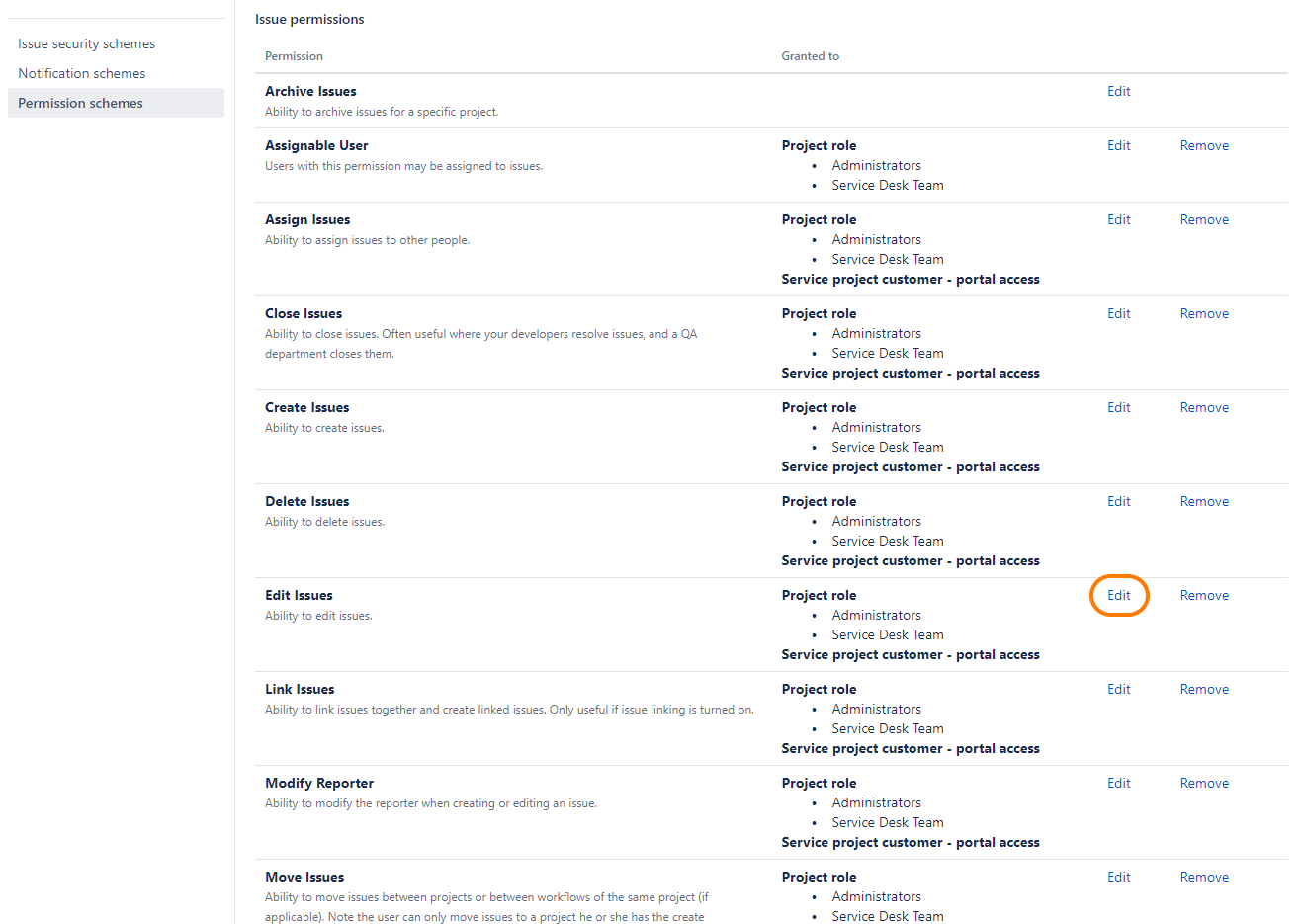Remove grants from Assign Issues
This screenshot has height=924, width=1305.
pos(1203,219)
